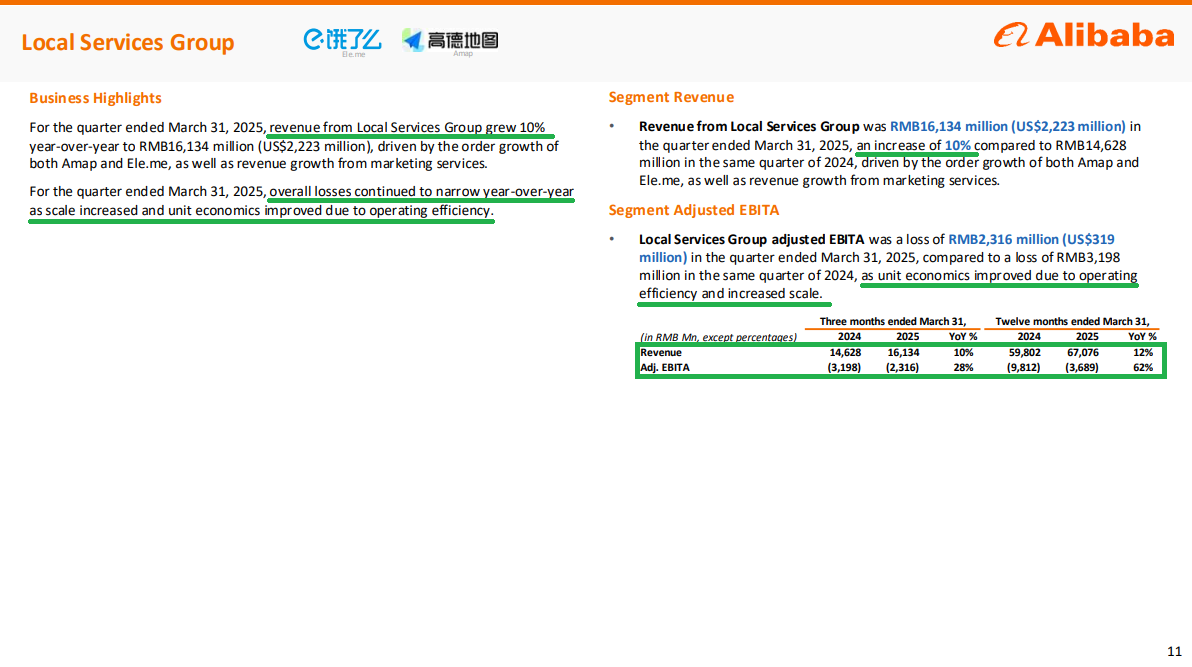Image resolution: width=1192 pixels, height=667 pixels.
Task: Click bold "Revenue from Local Services Group" text
Action: 749,126
